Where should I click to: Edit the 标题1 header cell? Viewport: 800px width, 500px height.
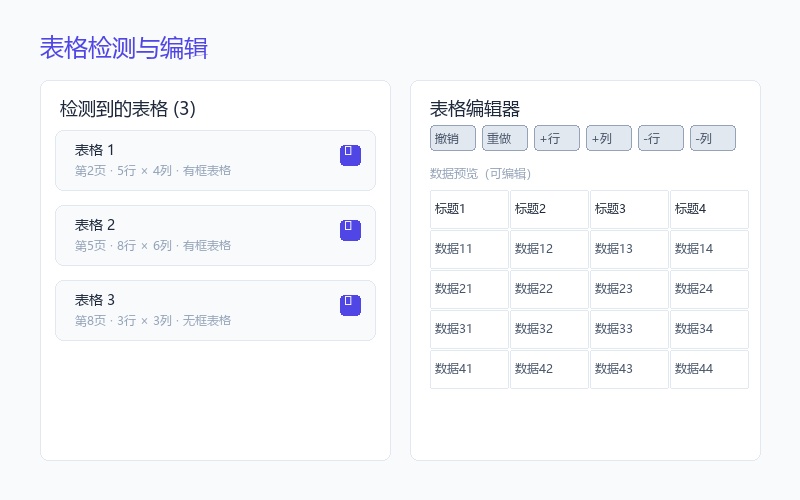469,209
